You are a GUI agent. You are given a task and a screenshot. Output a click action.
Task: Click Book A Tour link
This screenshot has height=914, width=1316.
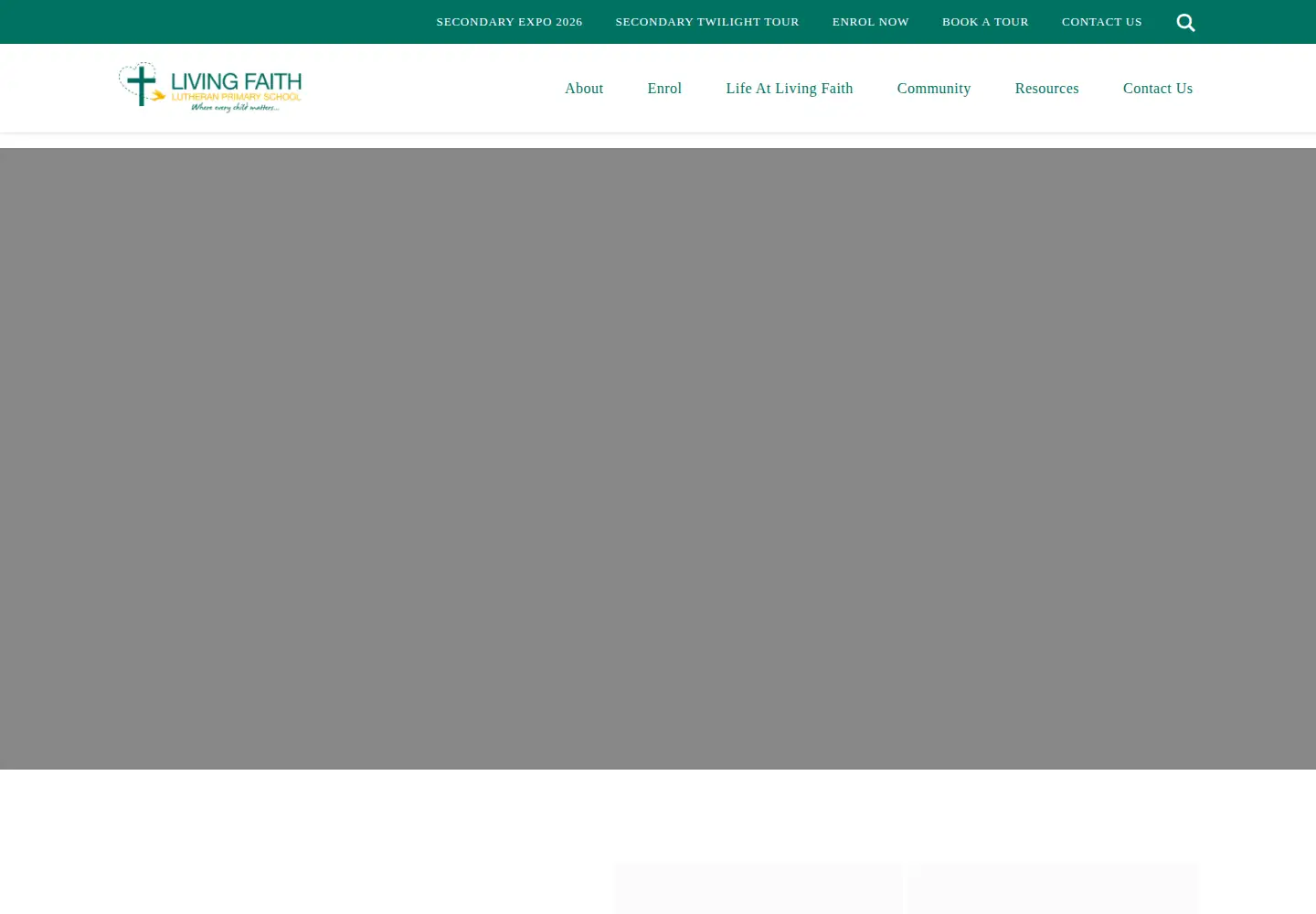tap(985, 22)
